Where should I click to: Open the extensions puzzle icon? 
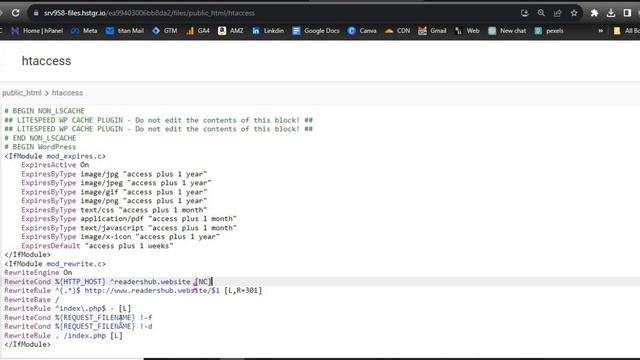[x=594, y=13]
